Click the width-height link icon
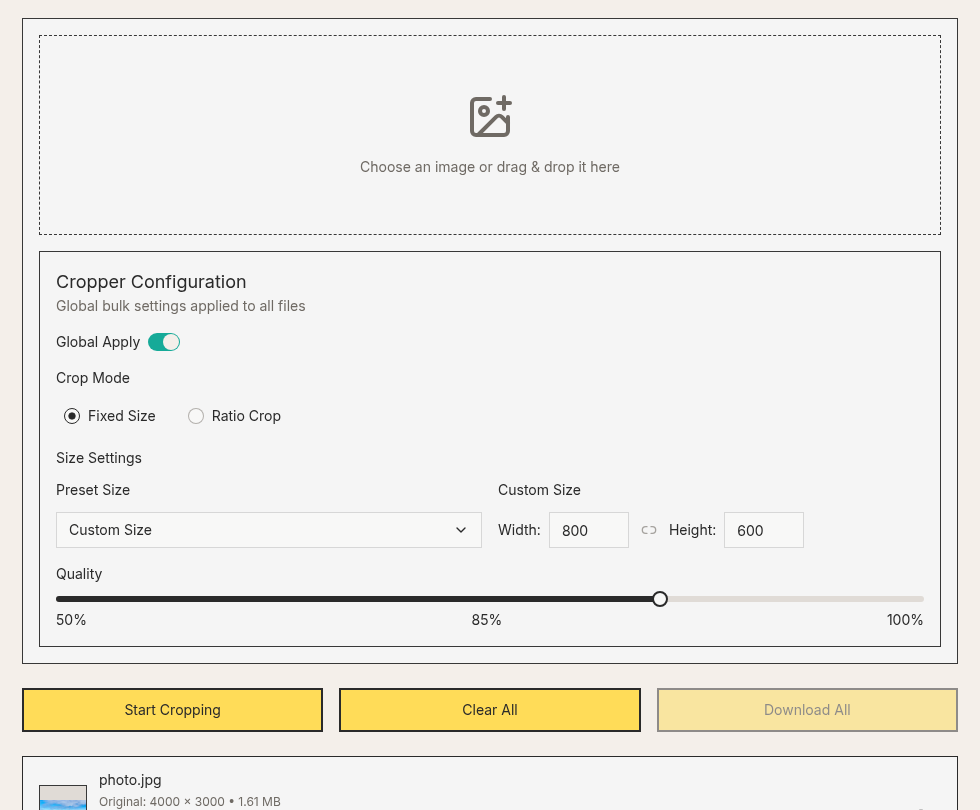 pos(649,530)
